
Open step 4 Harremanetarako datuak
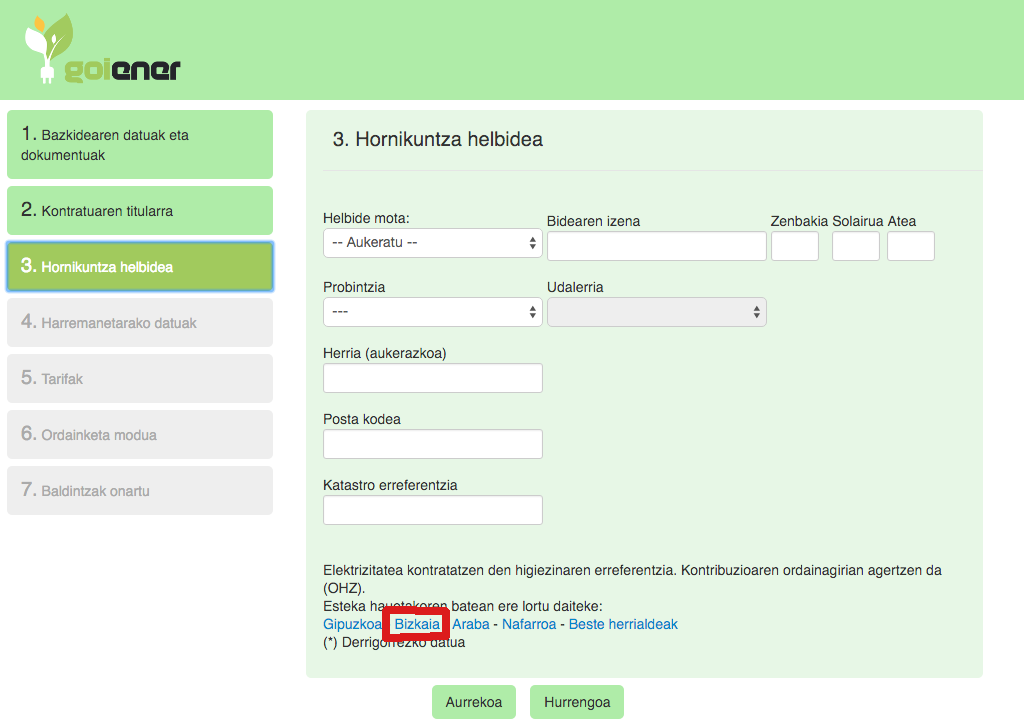tap(140, 323)
